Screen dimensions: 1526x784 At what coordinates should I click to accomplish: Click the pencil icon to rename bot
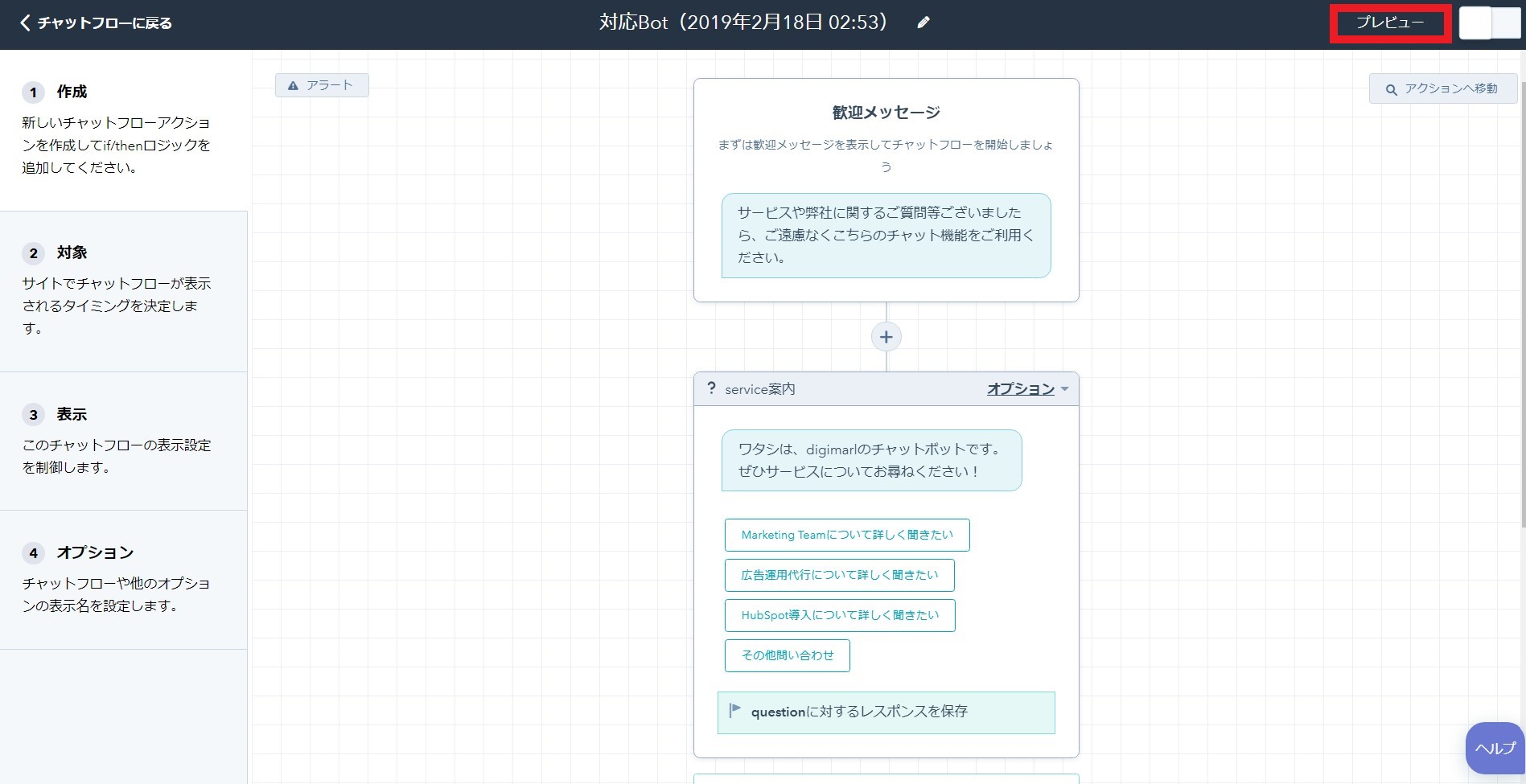pos(923,23)
